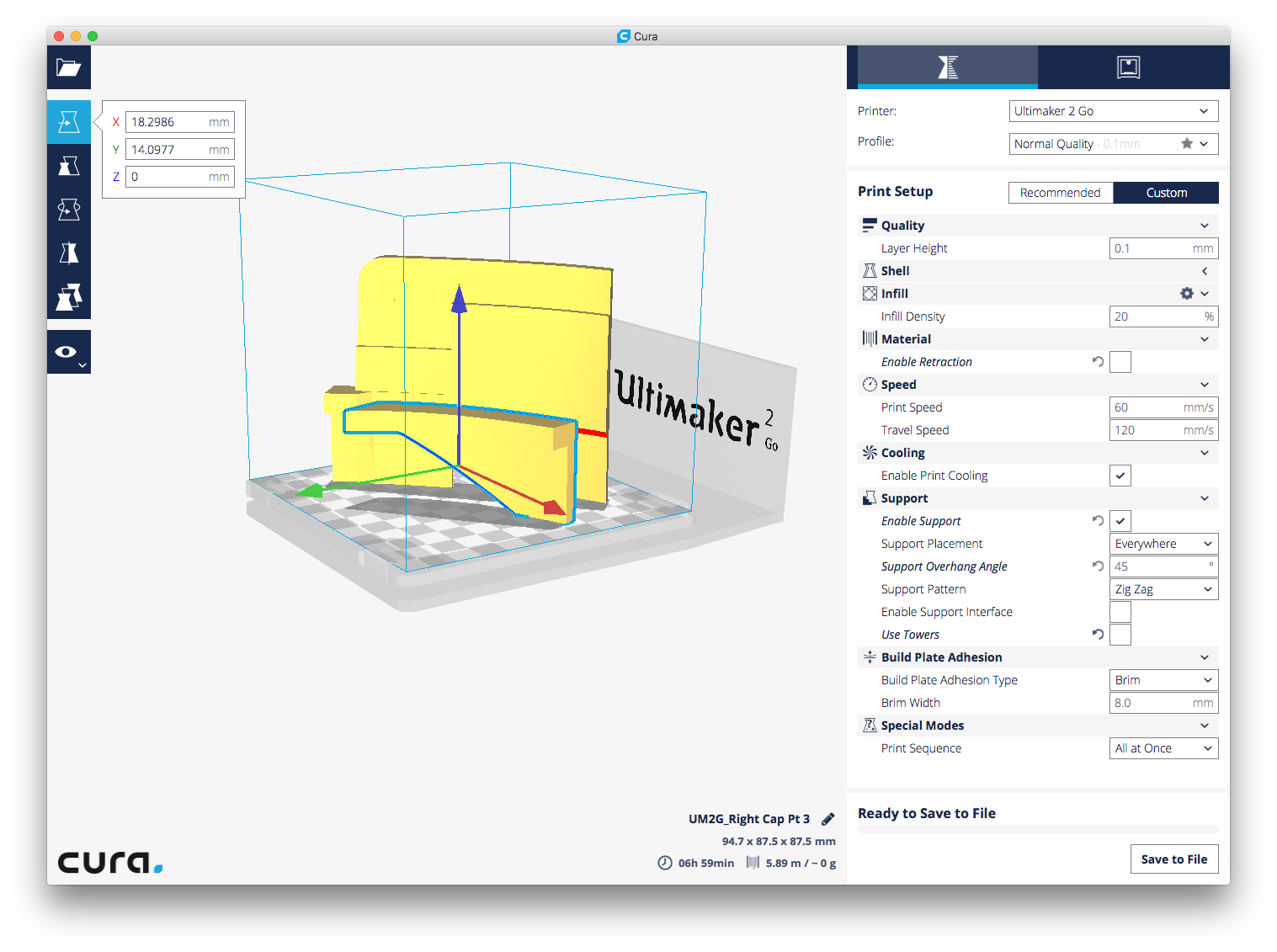Open the Printer dropdown Ultimaker 2 Go
Screen dimensions: 1277x952
[1113, 111]
